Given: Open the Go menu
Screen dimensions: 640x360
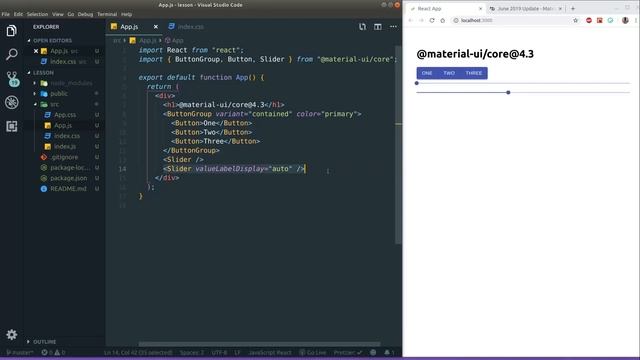Looking at the screenshot, I should pyautogui.click(x=71, y=14).
